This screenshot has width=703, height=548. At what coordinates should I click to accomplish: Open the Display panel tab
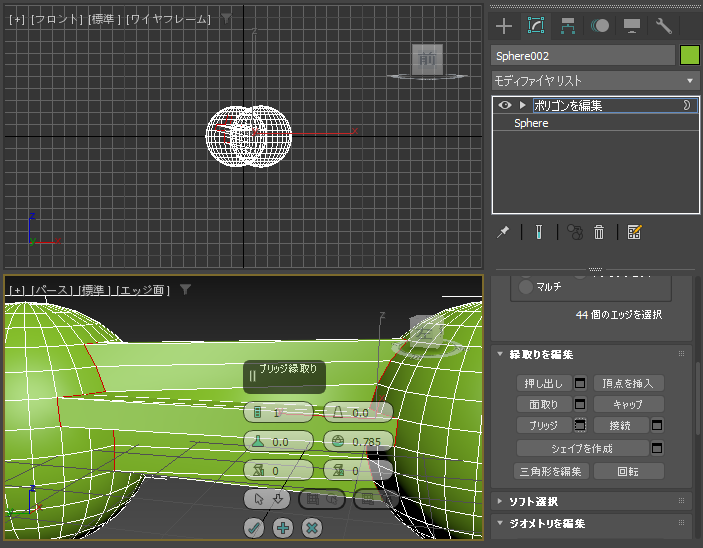pyautogui.click(x=632, y=26)
